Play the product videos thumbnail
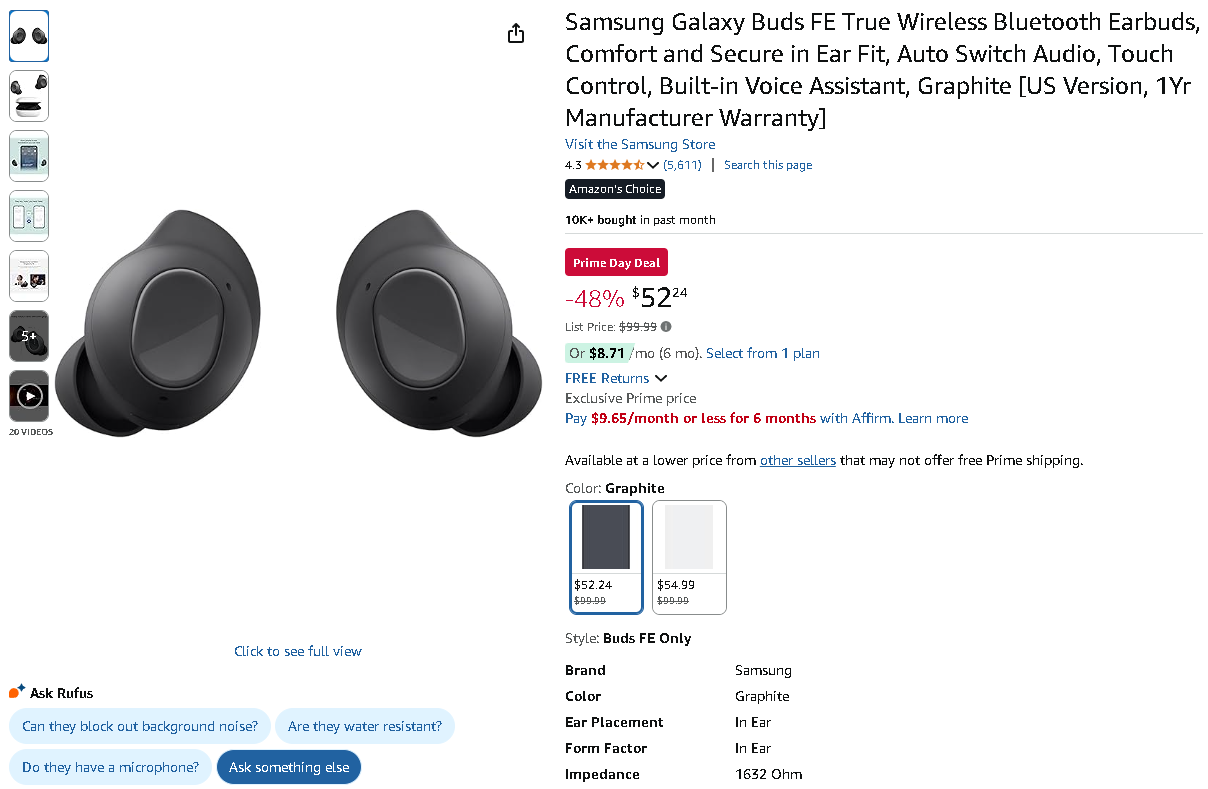The width and height of the screenshot is (1208, 789). [x=29, y=396]
